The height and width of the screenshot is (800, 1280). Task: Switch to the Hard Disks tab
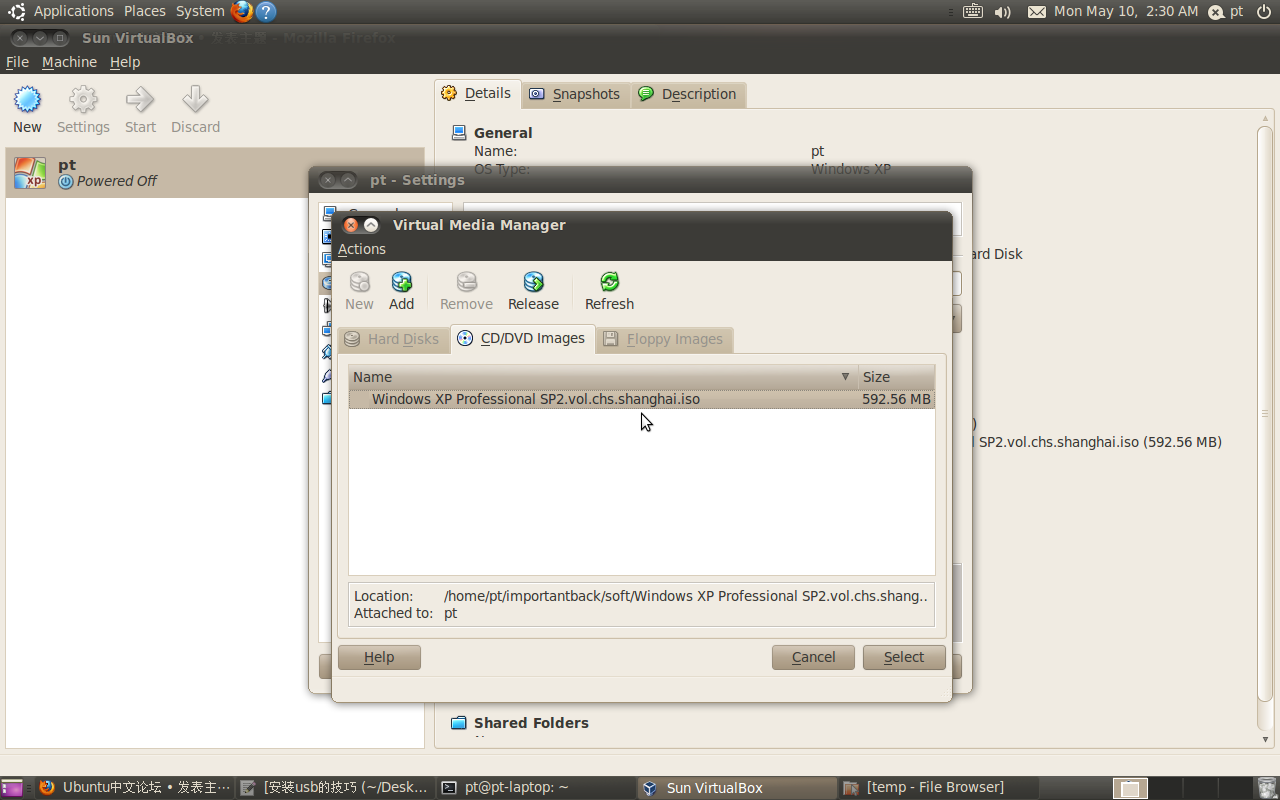[x=392, y=339]
